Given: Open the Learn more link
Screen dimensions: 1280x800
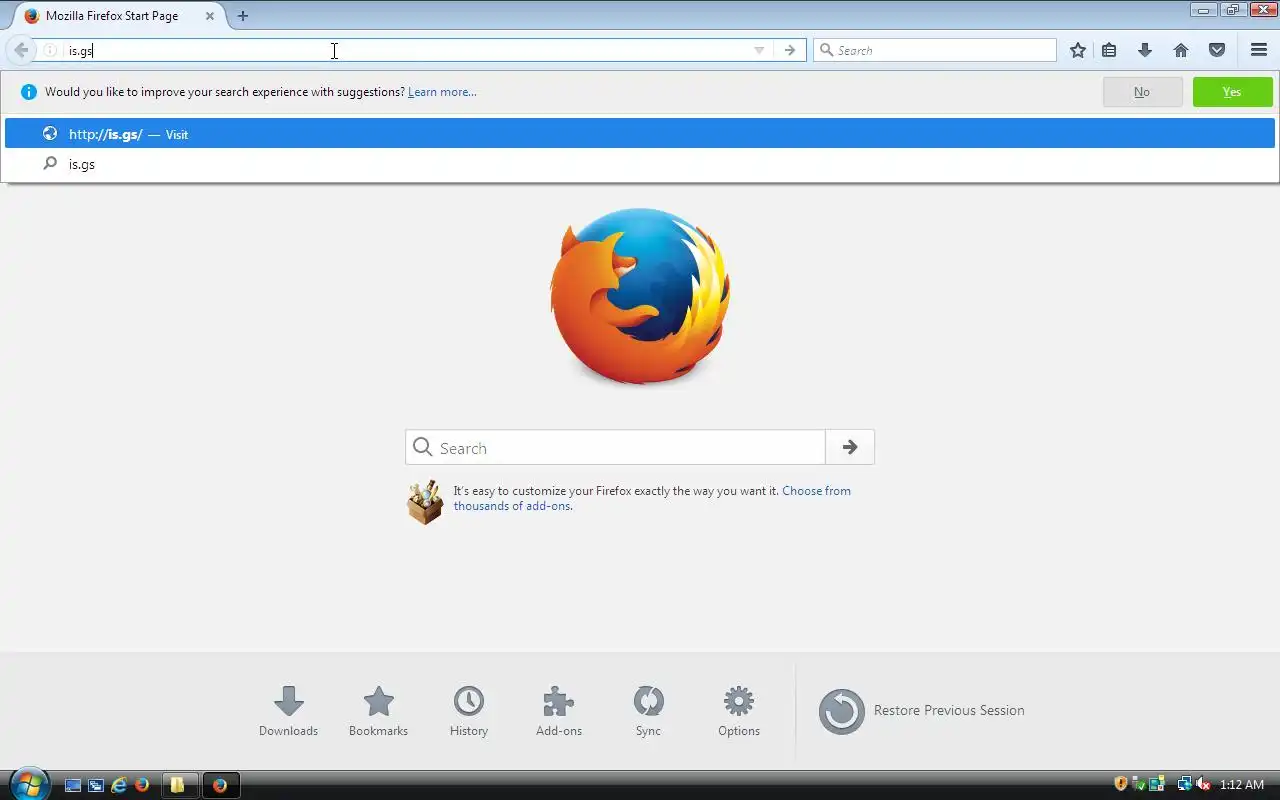Looking at the screenshot, I should 442,92.
